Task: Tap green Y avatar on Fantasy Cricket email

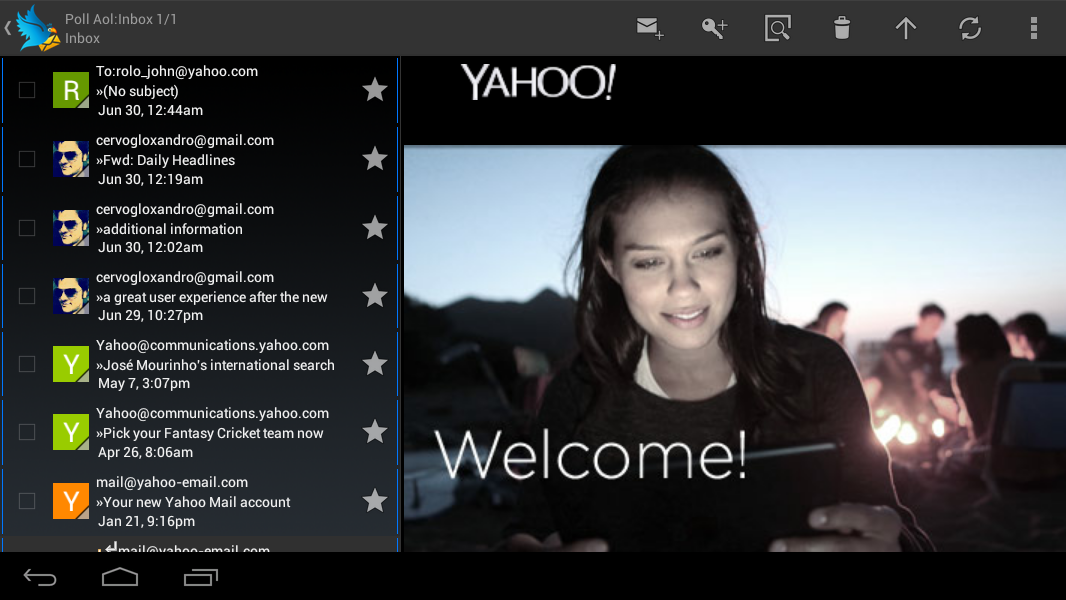Action: (x=71, y=431)
